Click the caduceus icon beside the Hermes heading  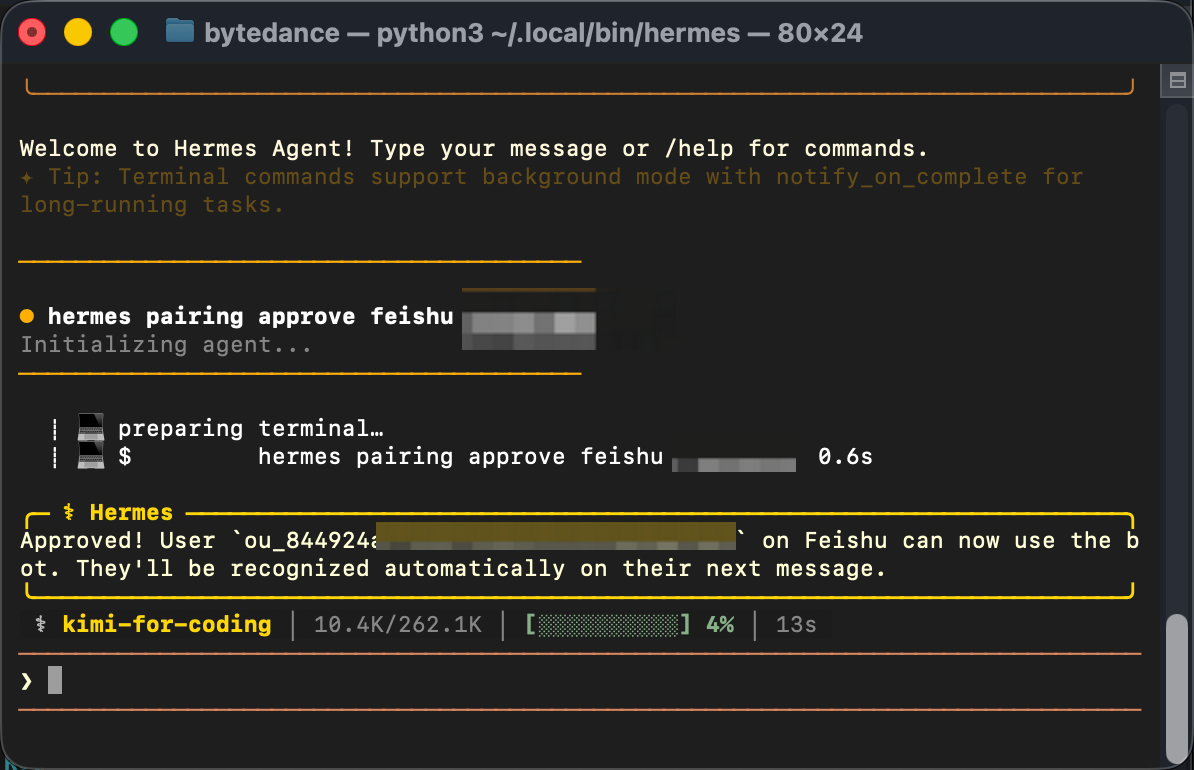tap(69, 513)
